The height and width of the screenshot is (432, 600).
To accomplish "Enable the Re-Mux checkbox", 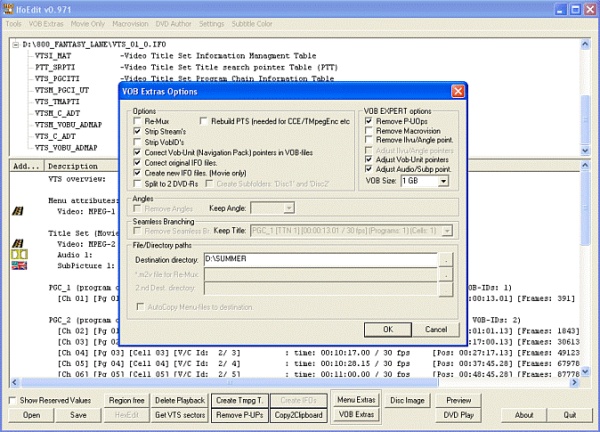I will [x=138, y=121].
